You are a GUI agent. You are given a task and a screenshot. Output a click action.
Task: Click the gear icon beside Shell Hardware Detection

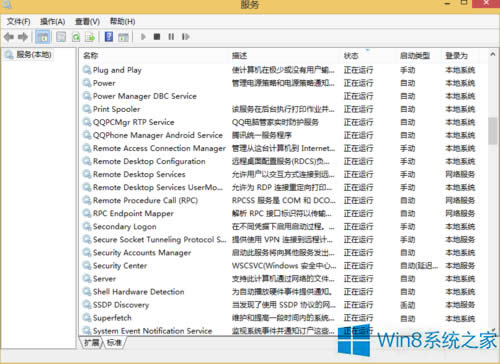pyautogui.click(x=87, y=292)
